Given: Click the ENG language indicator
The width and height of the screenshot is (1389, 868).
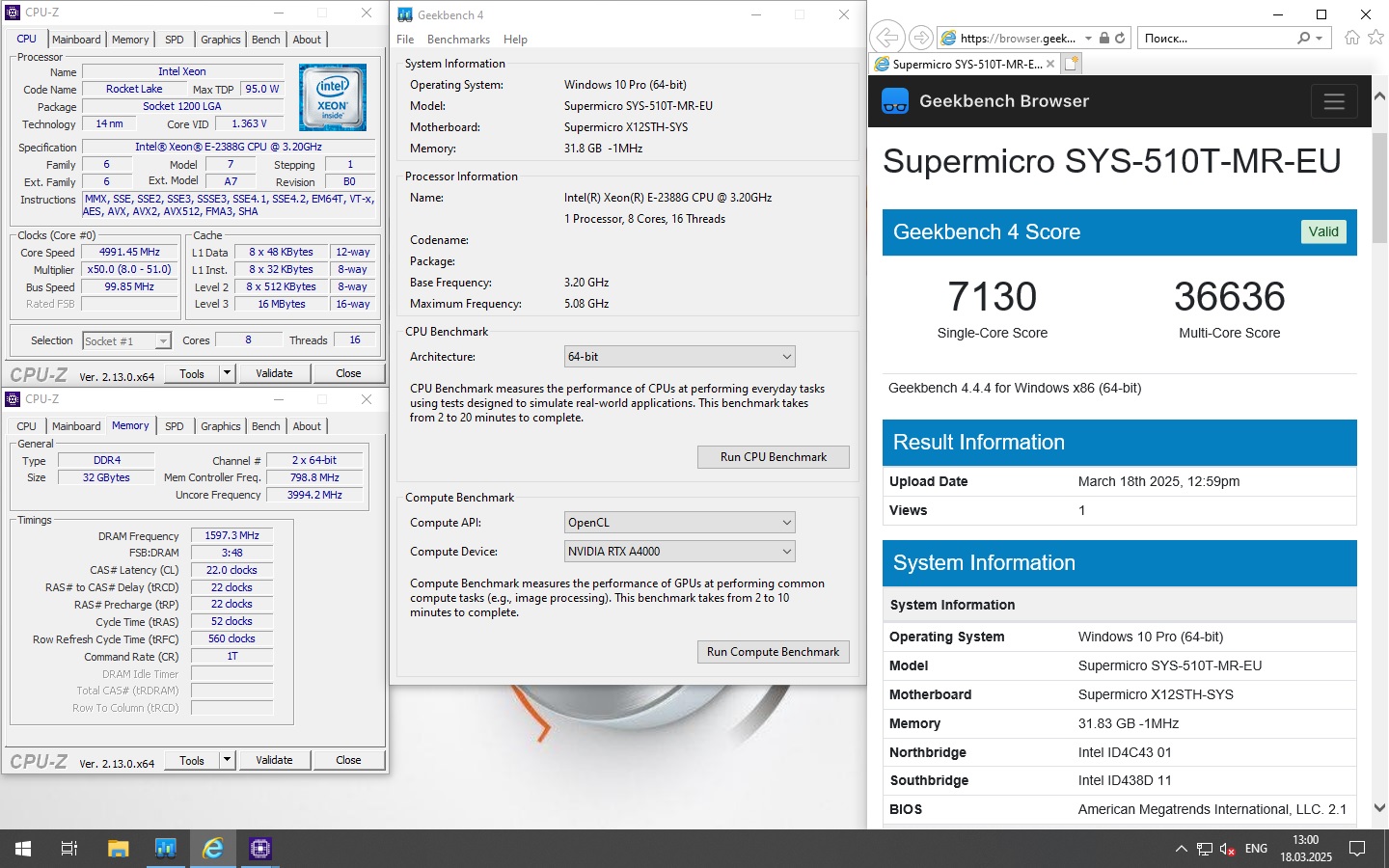Looking at the screenshot, I should tap(1256, 849).
